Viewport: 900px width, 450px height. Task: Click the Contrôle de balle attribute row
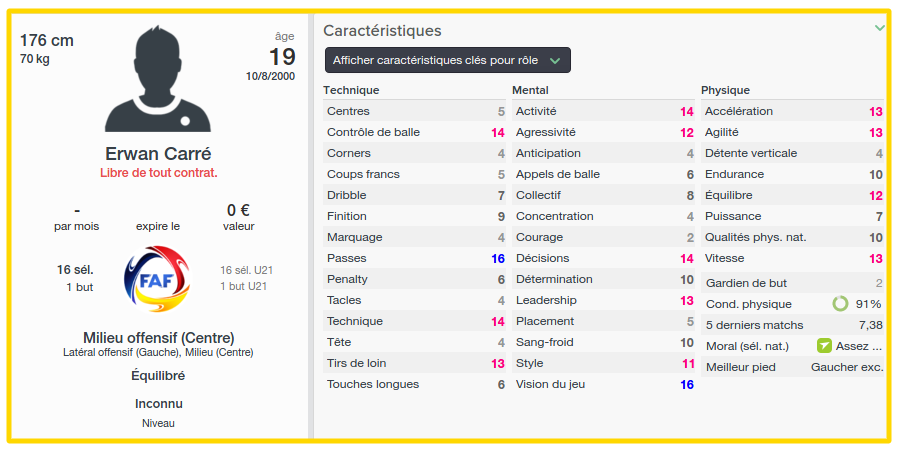(x=414, y=132)
